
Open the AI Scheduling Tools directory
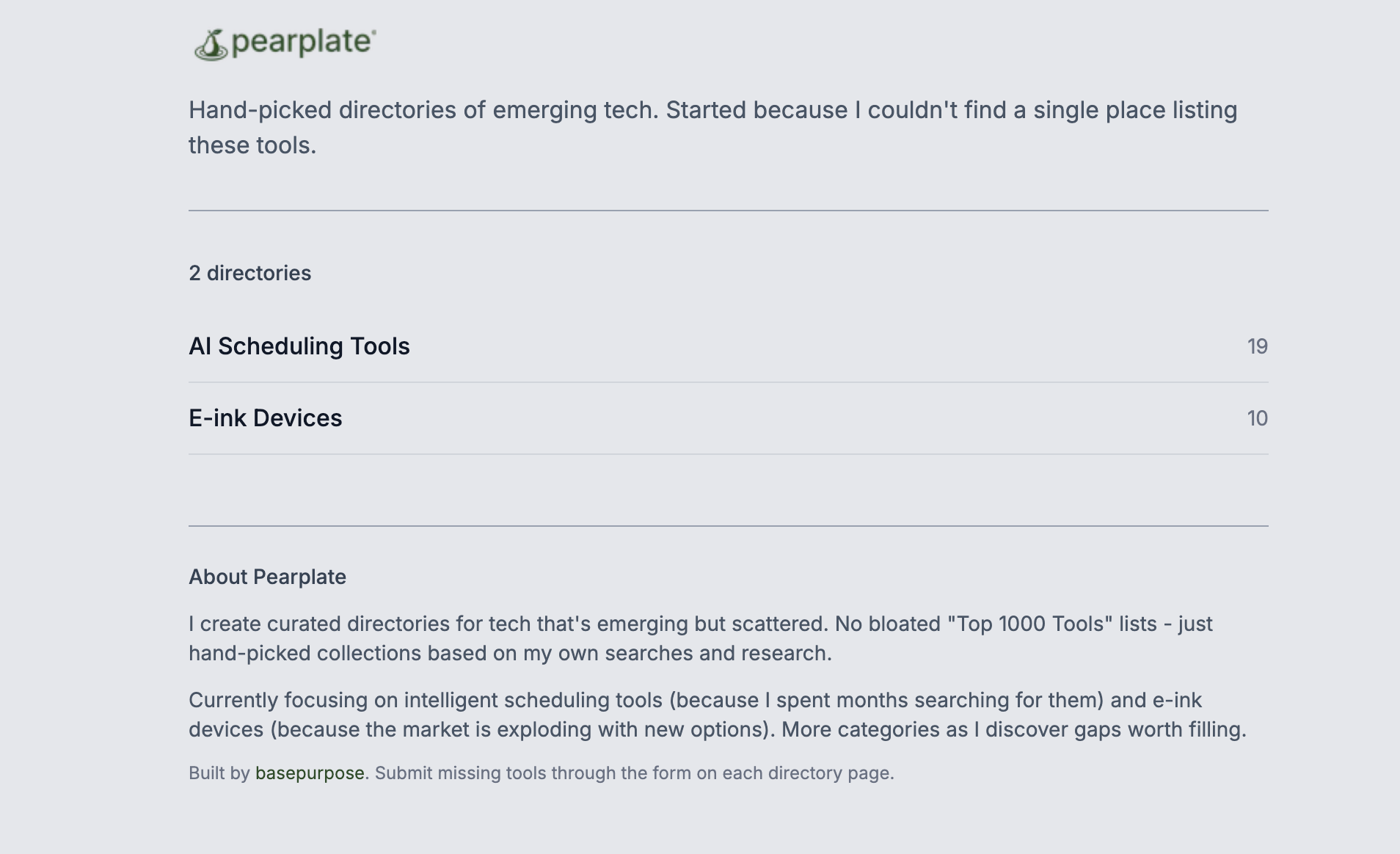(x=299, y=346)
